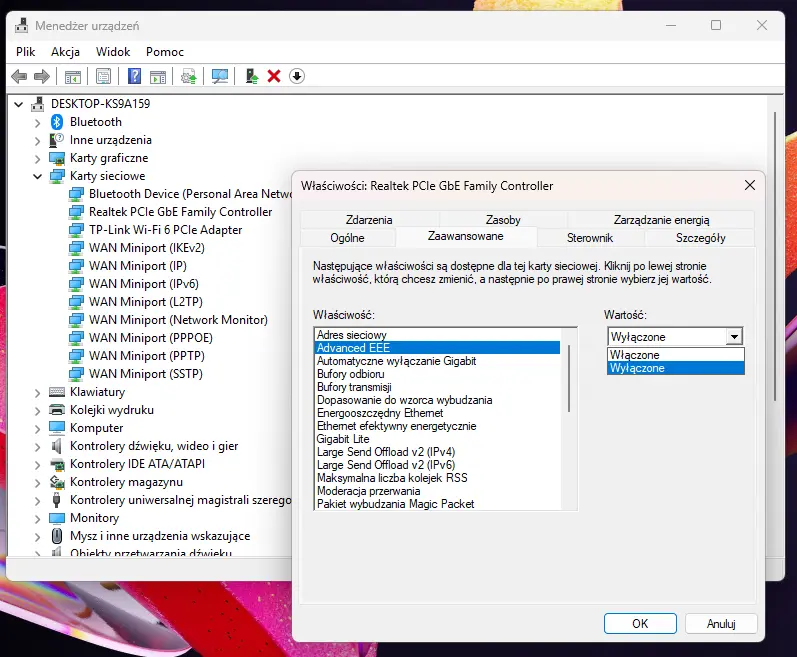This screenshot has width=797, height=657.
Task: Click the red X uninstall device icon
Action: 274,77
